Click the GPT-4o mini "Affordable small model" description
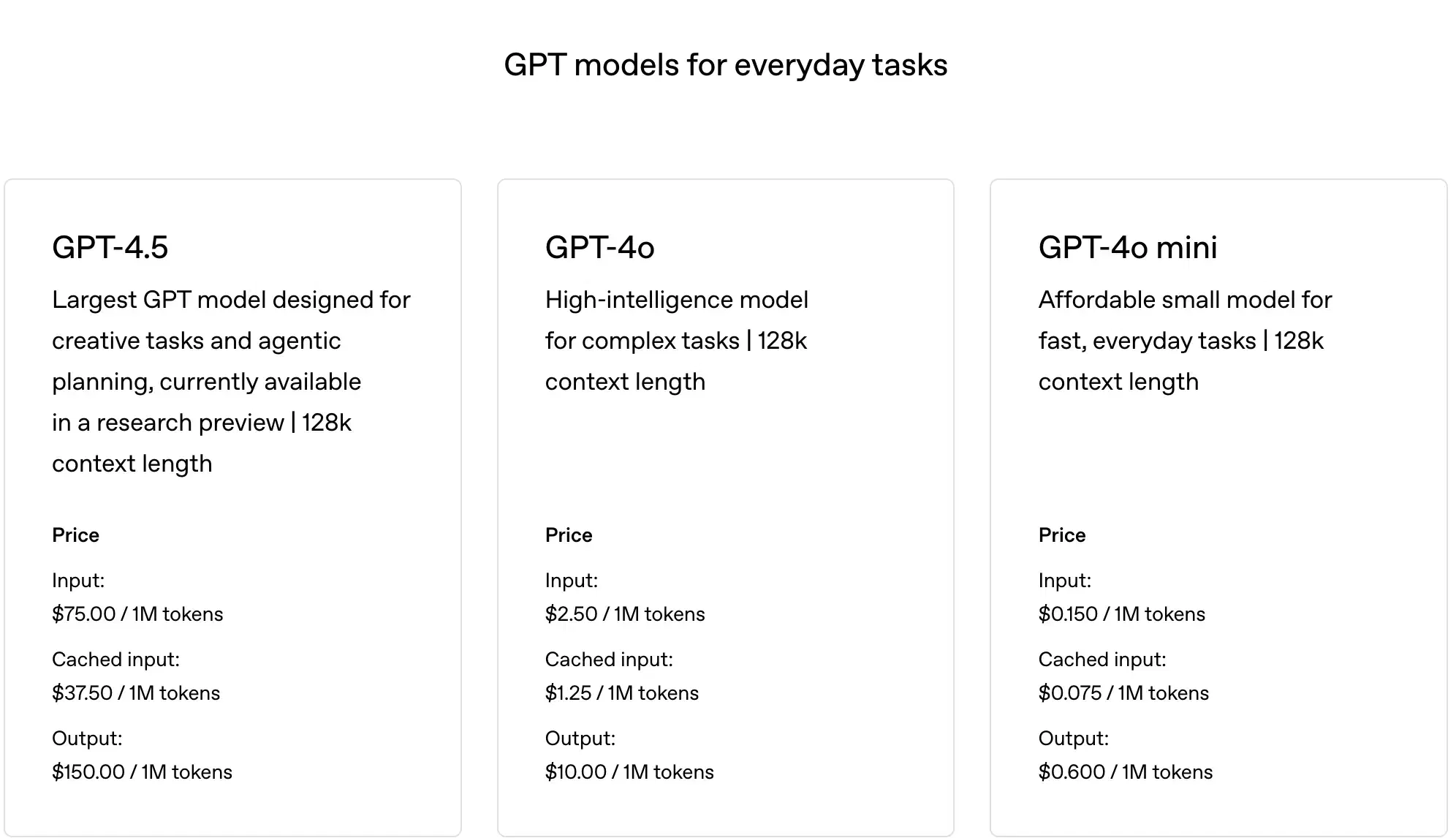Viewport: 1456px width, 838px height. (x=1184, y=340)
